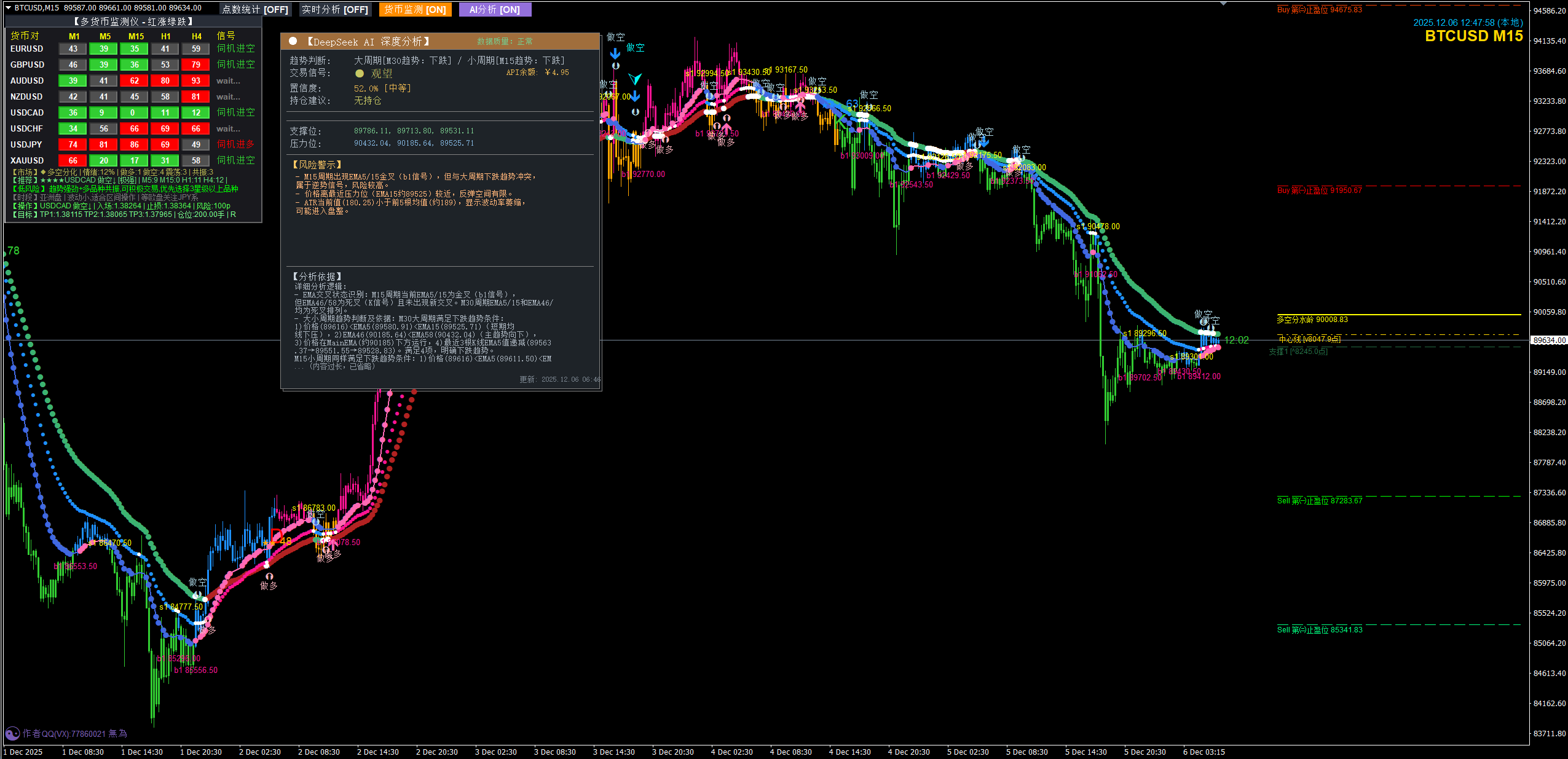Screen dimensions: 1568x759
Task: Click the XAUUSD currency pair label
Action: (x=27, y=160)
